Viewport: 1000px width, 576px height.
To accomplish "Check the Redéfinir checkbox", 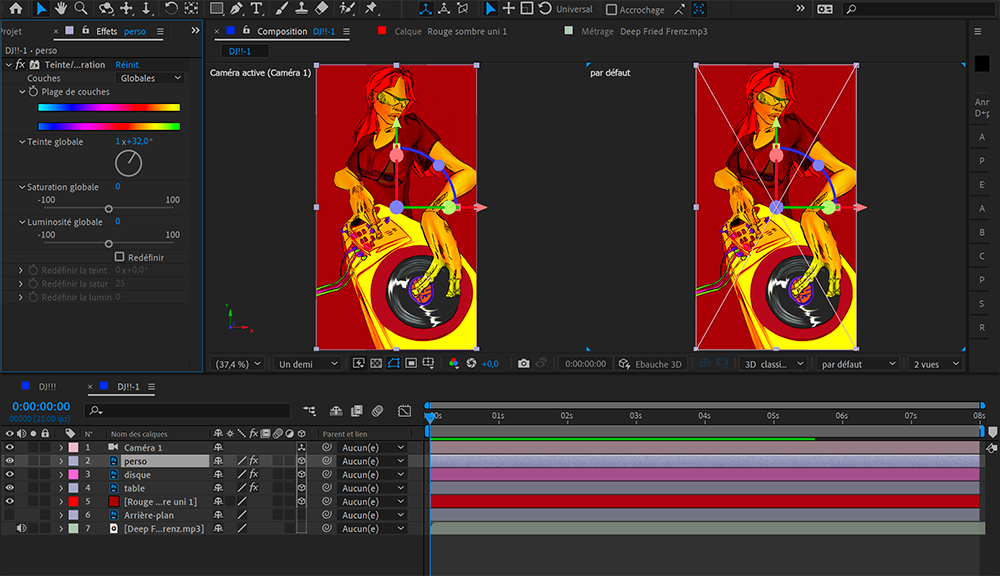I will [x=119, y=256].
